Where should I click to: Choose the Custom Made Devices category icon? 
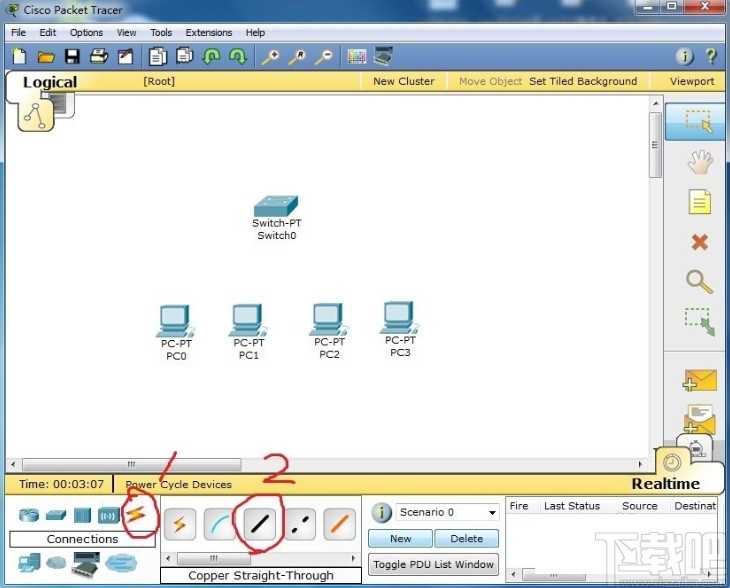[x=86, y=563]
